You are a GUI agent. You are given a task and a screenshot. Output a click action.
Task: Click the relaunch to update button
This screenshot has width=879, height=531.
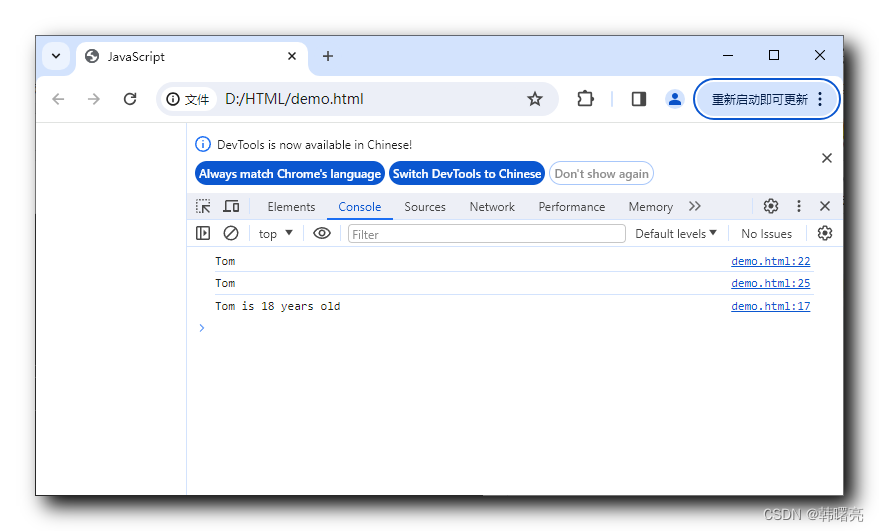tap(759, 99)
